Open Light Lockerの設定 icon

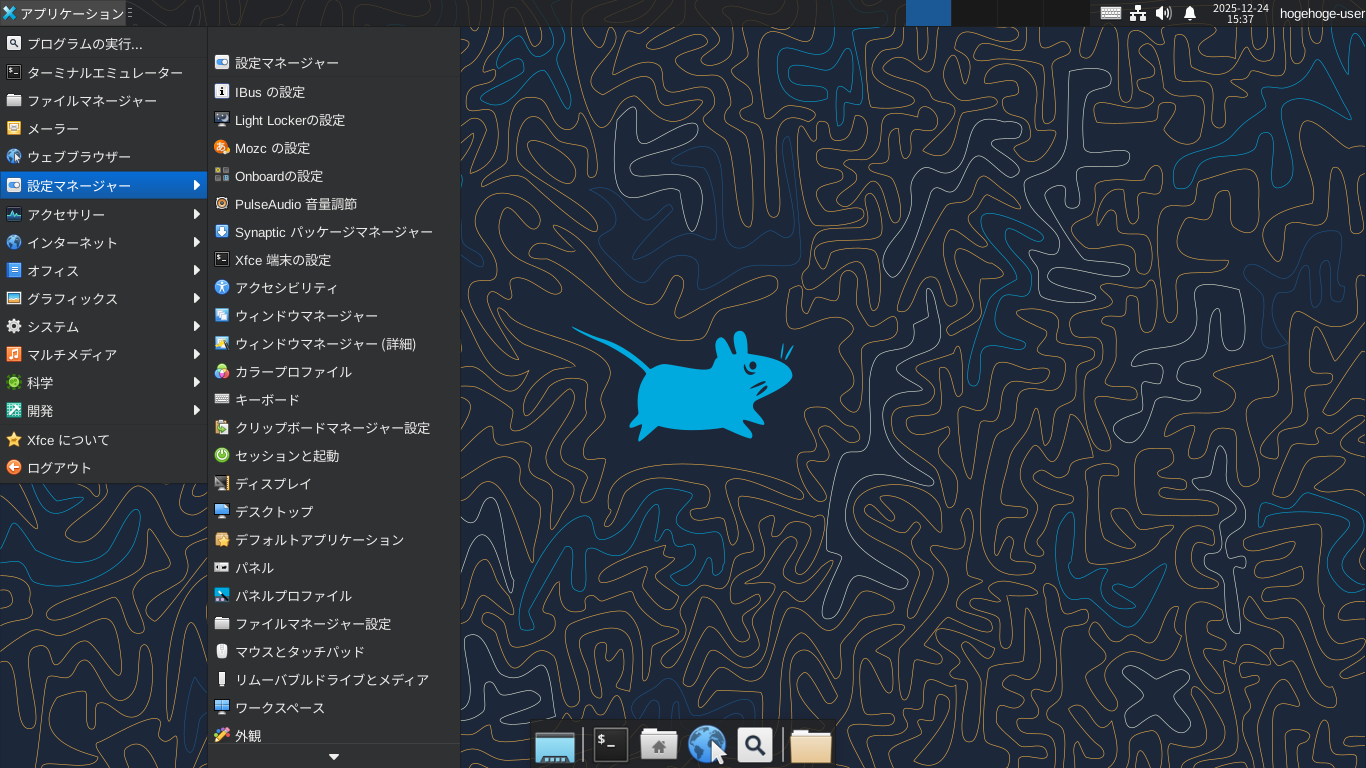tap(222, 120)
